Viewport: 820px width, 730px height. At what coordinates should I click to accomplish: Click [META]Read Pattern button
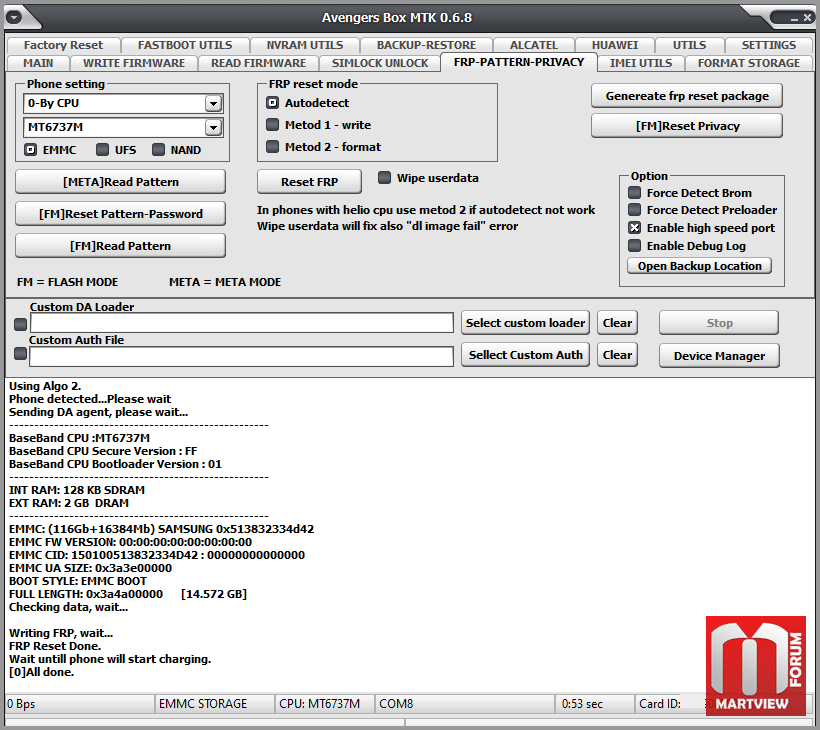(121, 181)
